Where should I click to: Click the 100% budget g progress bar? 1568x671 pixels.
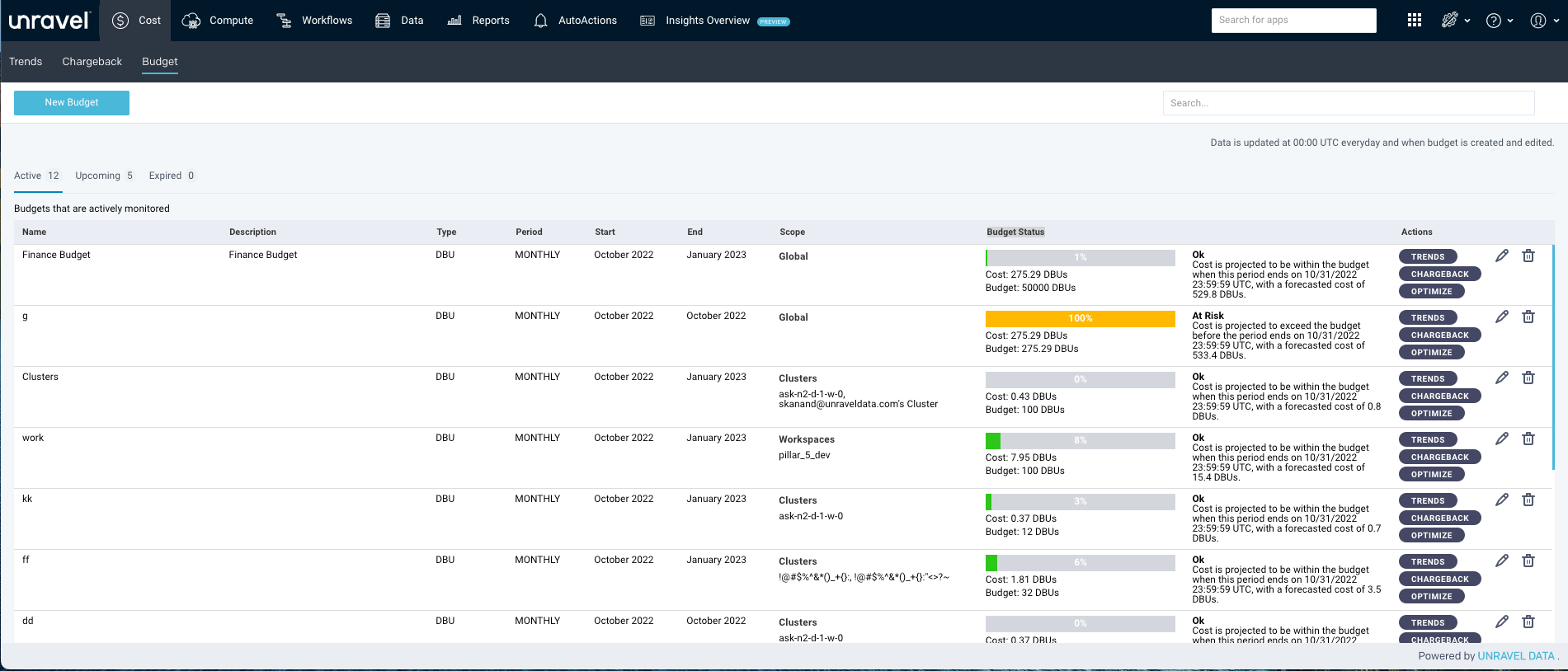1081,319
